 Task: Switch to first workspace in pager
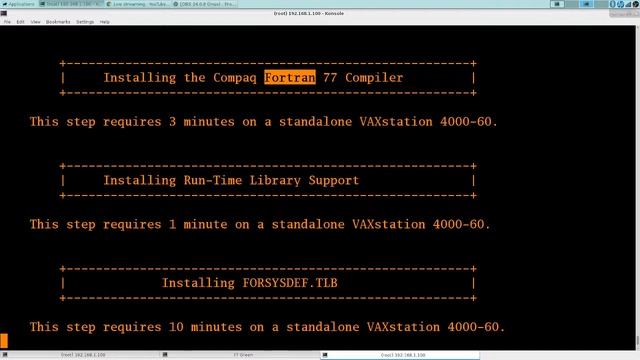[x=557, y=4]
